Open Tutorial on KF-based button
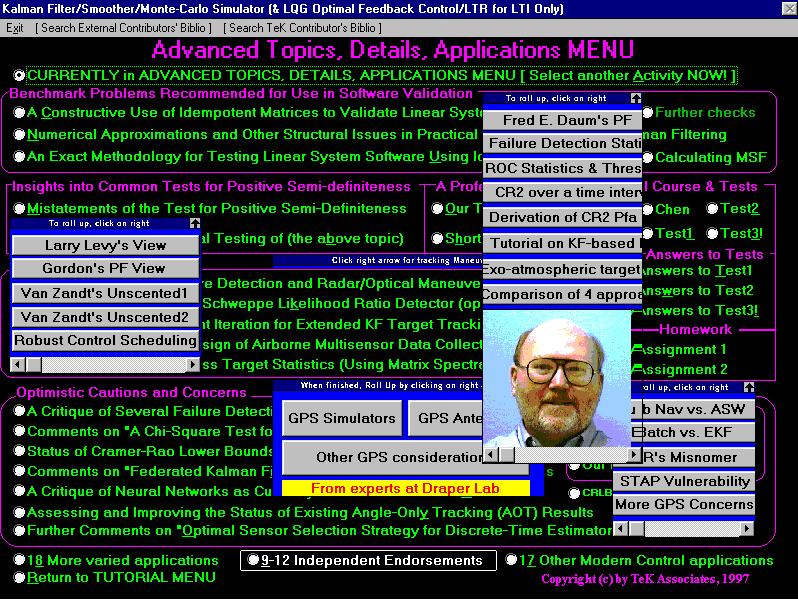 [562, 243]
